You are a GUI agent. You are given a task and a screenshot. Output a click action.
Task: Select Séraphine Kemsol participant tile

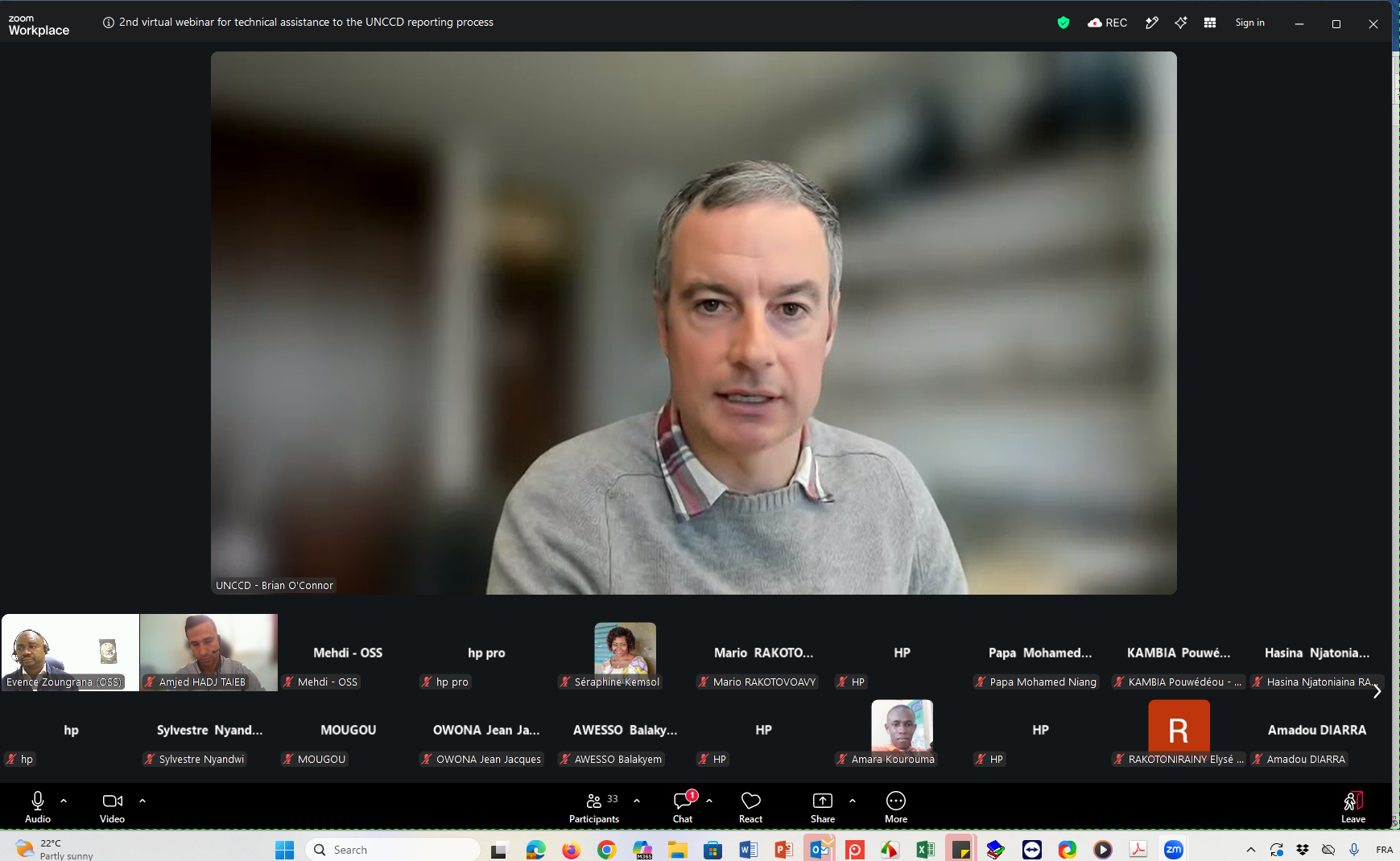(625, 653)
